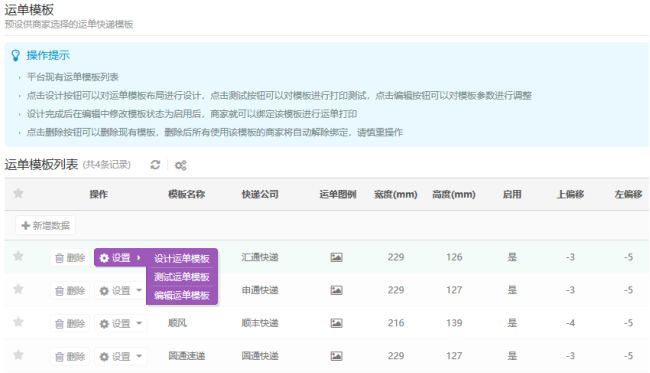Click the lightbulb 操作提示 icon

pos(16,56)
